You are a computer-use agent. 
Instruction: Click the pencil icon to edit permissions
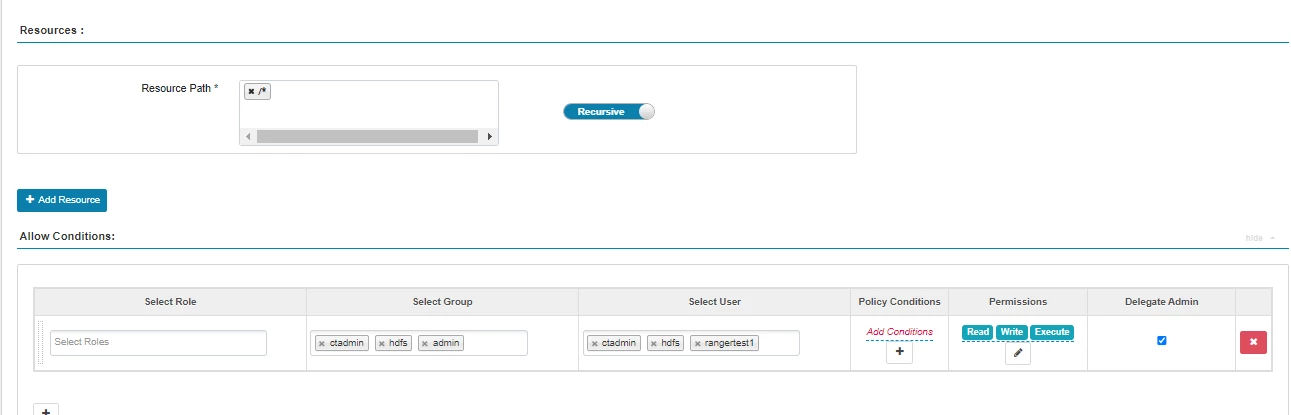pyautogui.click(x=1017, y=353)
